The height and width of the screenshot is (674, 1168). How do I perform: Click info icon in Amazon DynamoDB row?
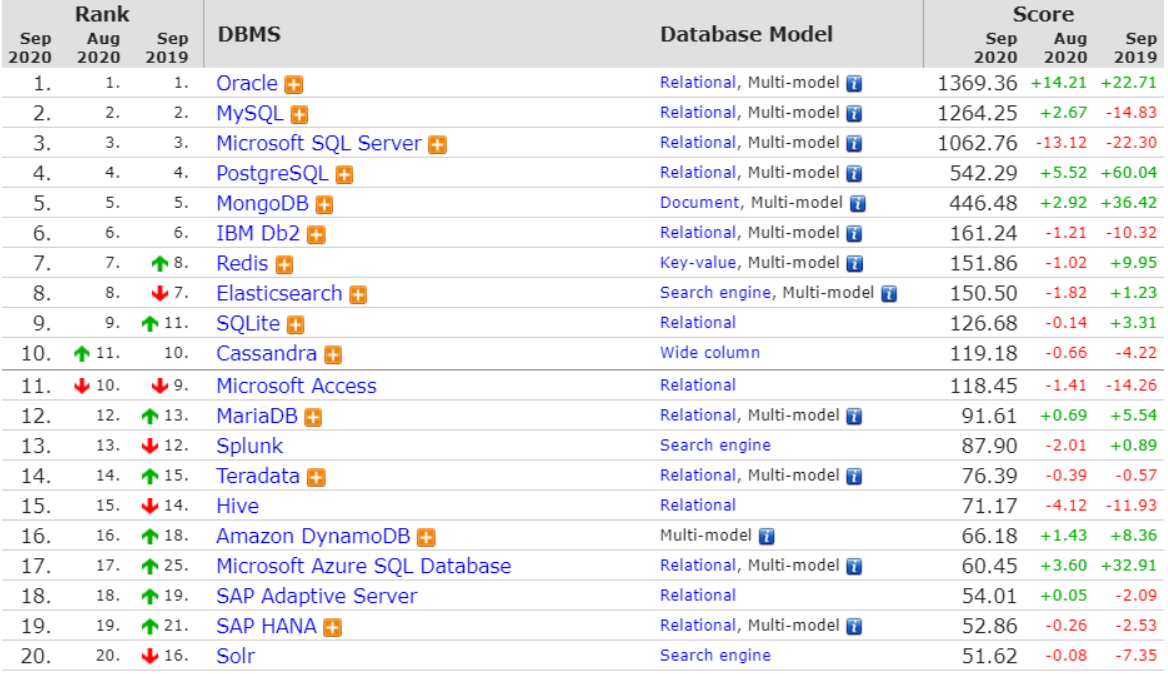tap(766, 536)
